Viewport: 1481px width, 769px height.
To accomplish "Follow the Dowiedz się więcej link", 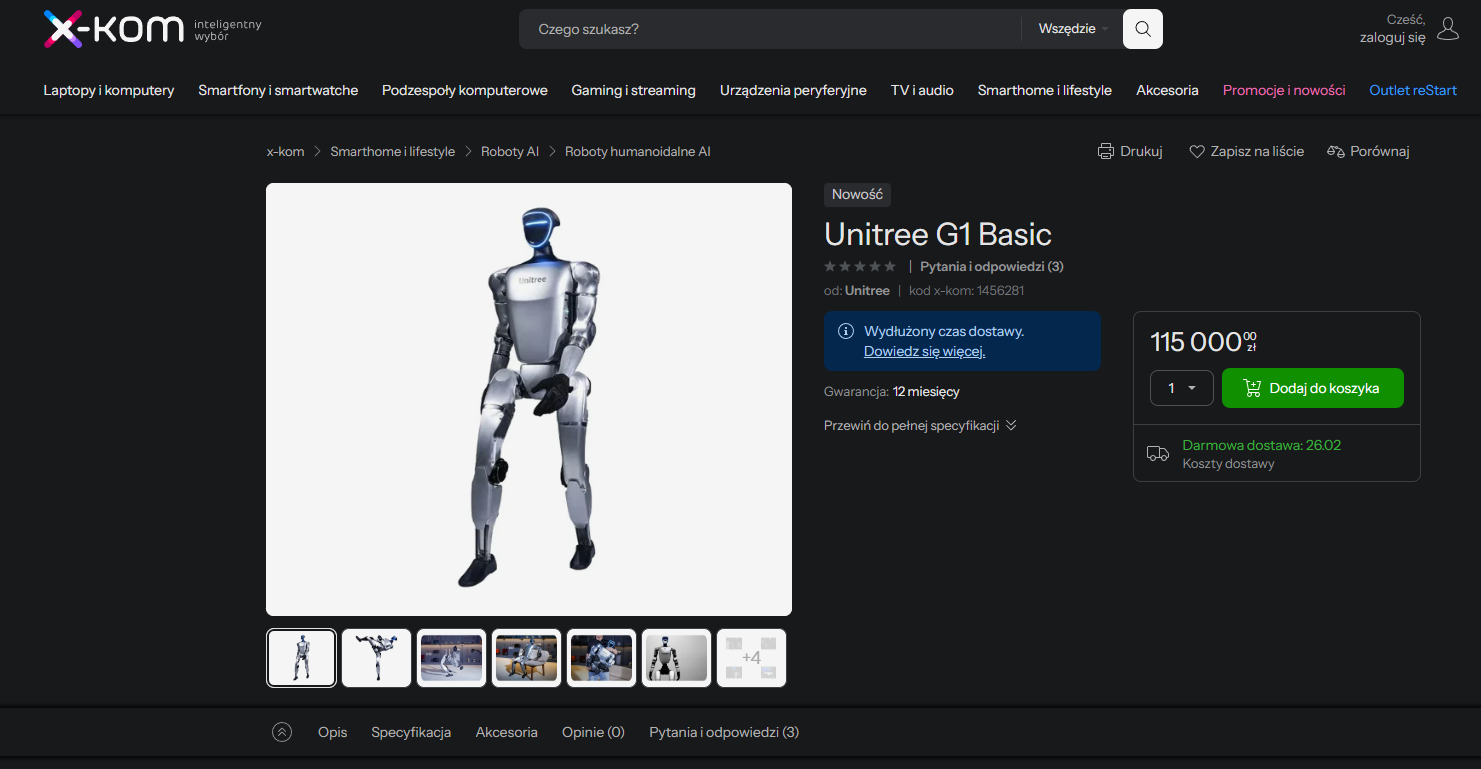I will [924, 351].
